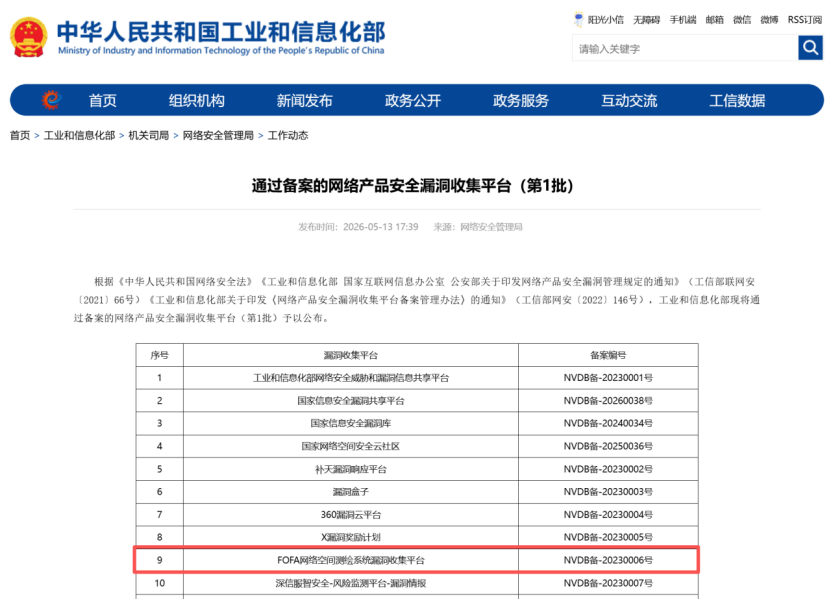
Task: Open the 工信数据 navigation menu
Action: [x=737, y=100]
